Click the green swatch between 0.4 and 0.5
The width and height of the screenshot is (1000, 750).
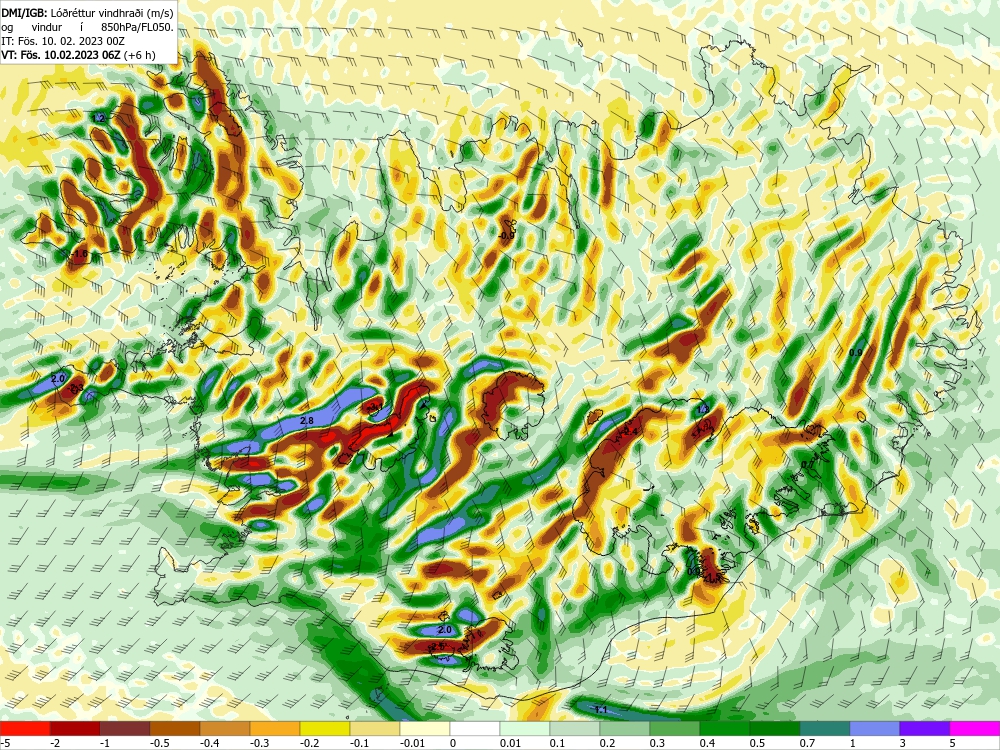(725, 728)
